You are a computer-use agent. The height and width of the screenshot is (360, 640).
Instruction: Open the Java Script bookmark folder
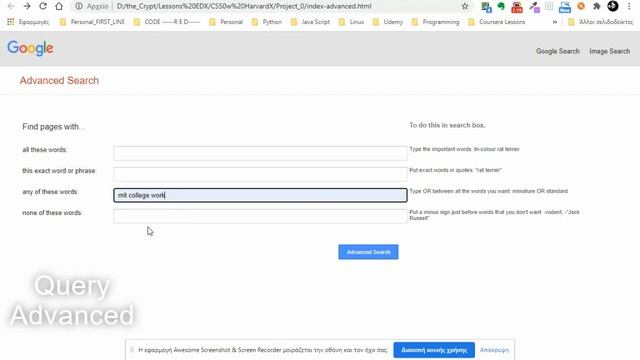[x=310, y=22]
